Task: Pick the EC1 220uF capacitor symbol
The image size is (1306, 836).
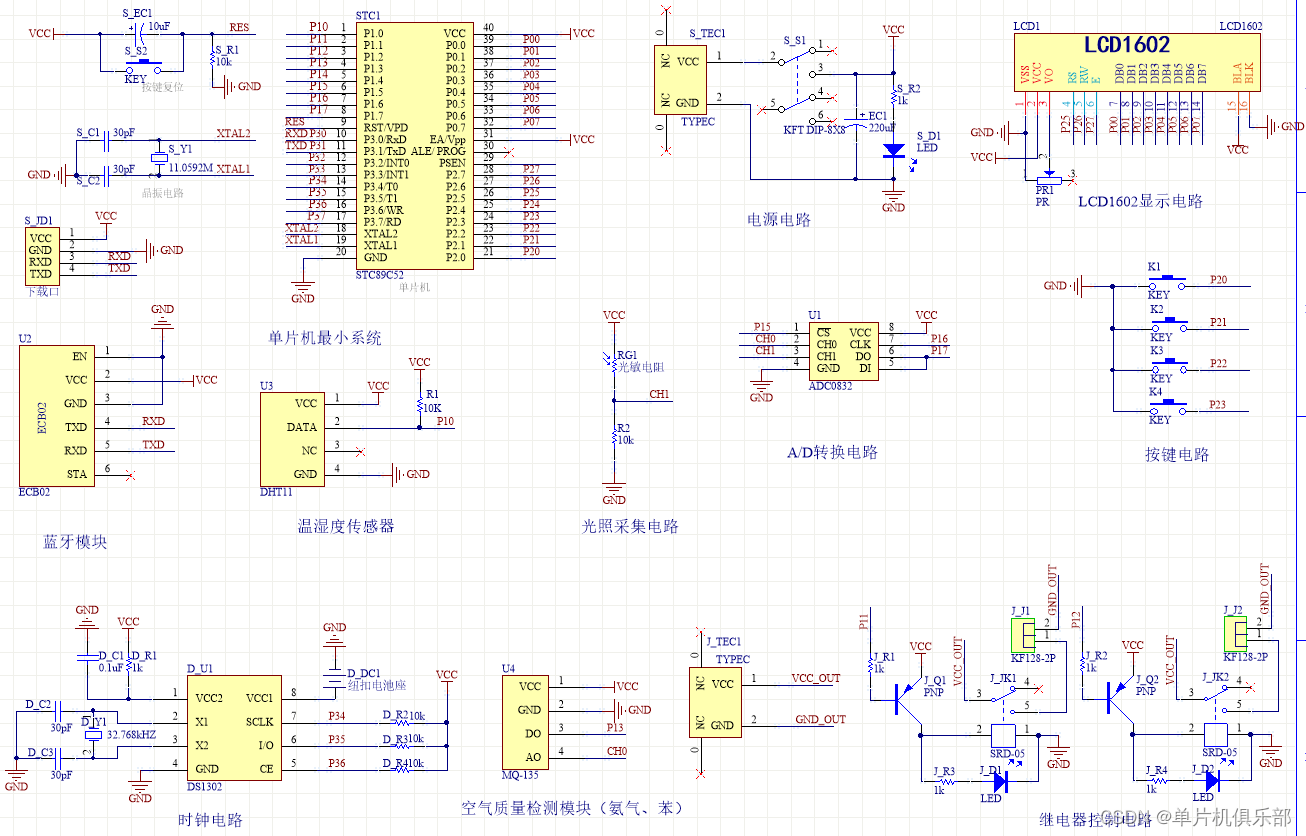Action: pyautogui.click(x=857, y=121)
